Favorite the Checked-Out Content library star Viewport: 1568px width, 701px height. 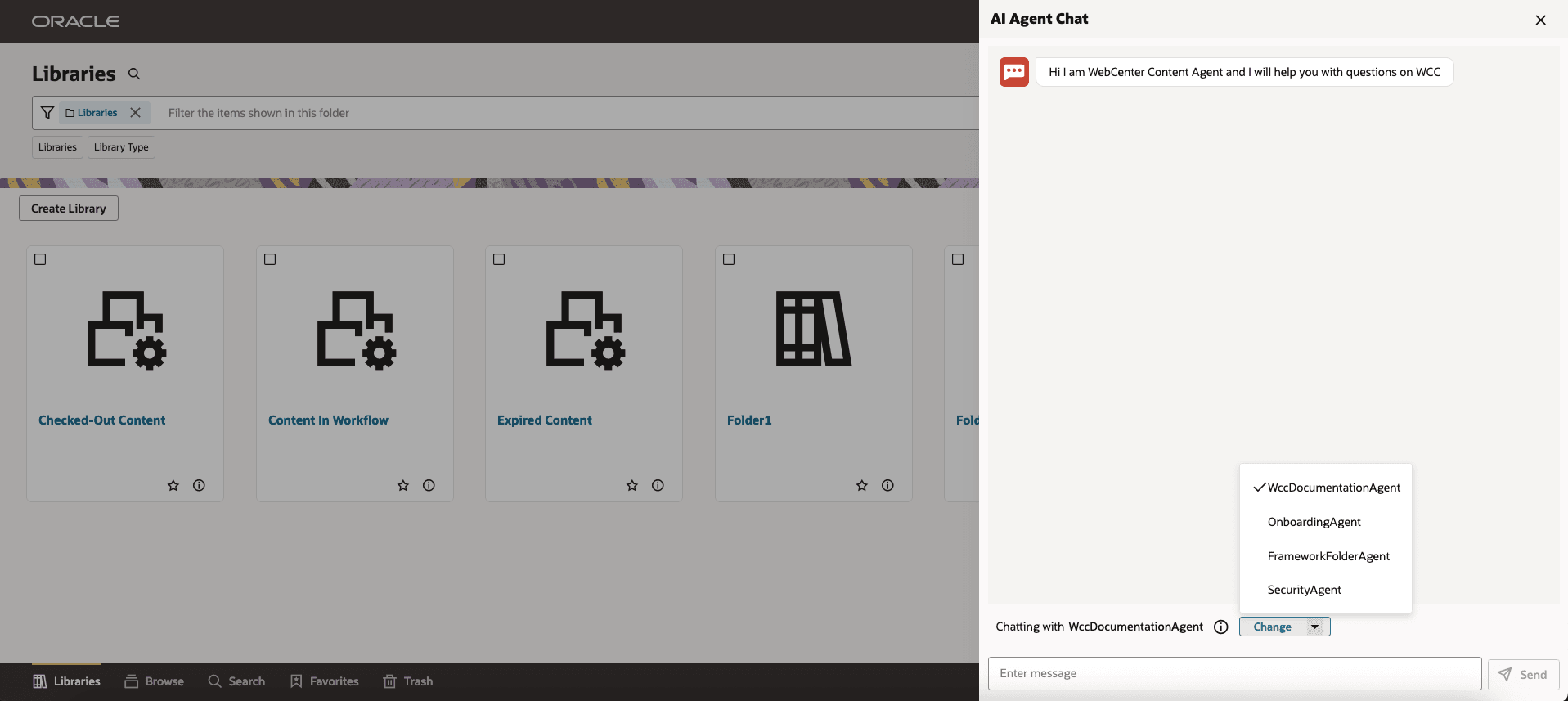(x=173, y=485)
